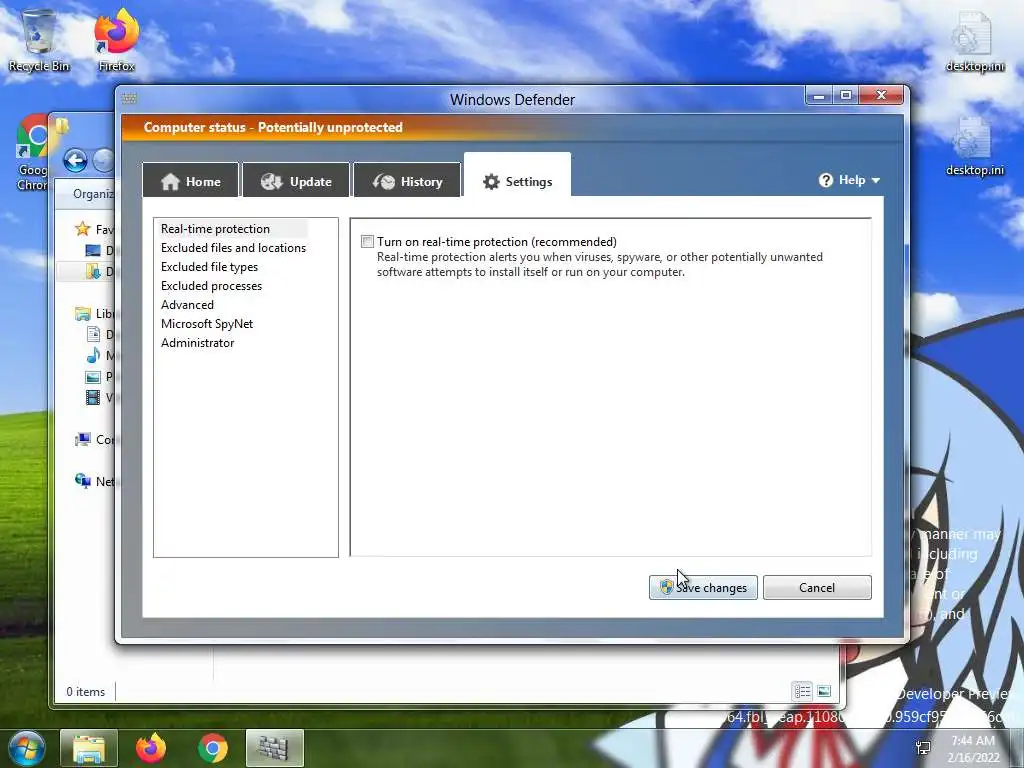Select the Computer icon in Explorer sidebar
This screenshot has width=1024, height=768.
tap(82, 440)
